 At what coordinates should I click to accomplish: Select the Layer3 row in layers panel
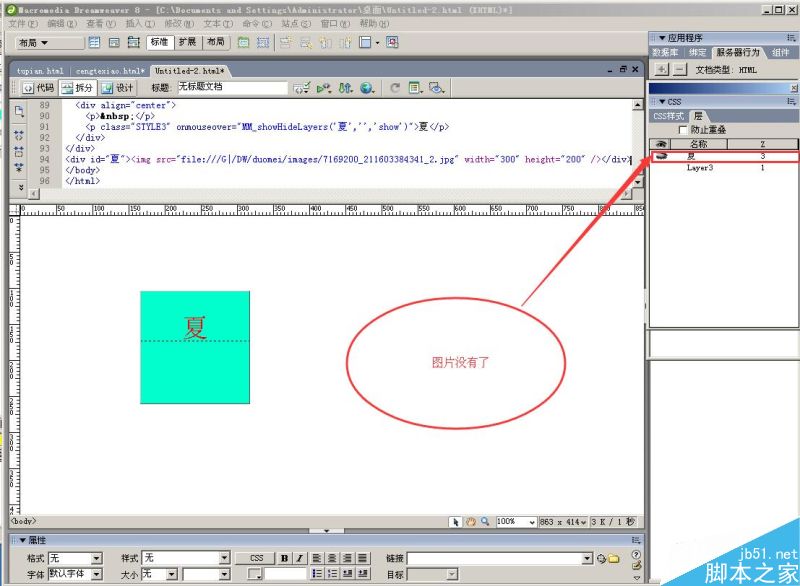coord(723,168)
